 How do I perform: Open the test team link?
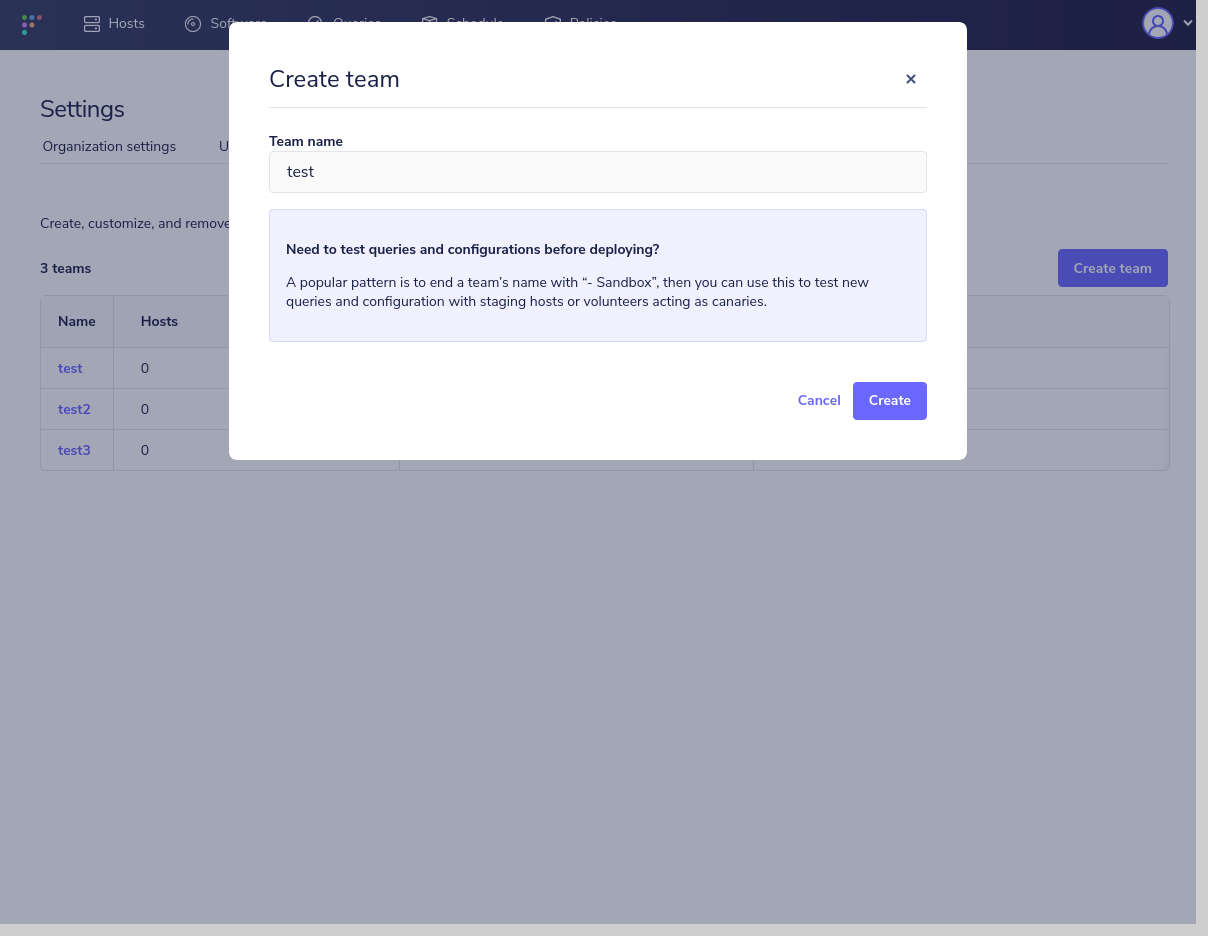pyautogui.click(x=70, y=369)
